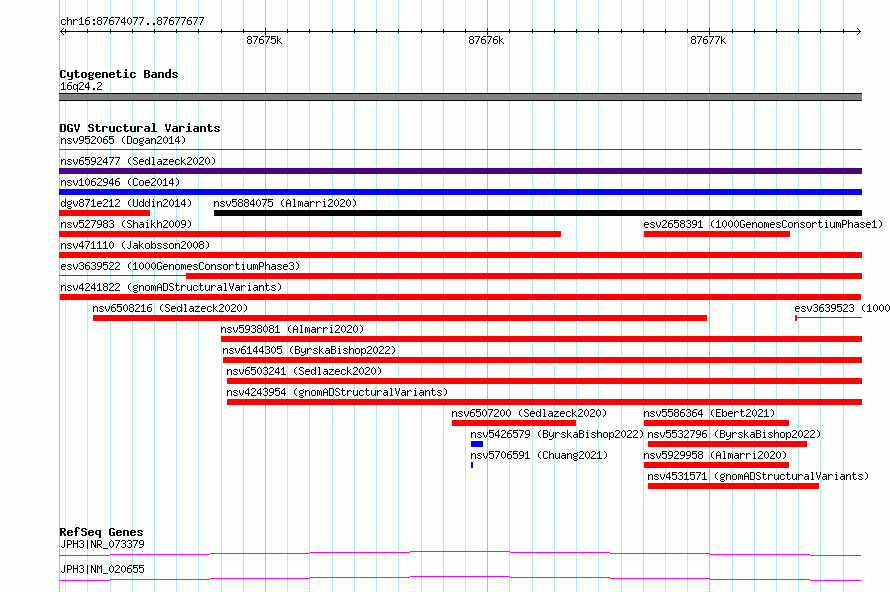890x592 pixels.
Task: Click the short red bar under dgv871e212
Action: [x=104, y=213]
